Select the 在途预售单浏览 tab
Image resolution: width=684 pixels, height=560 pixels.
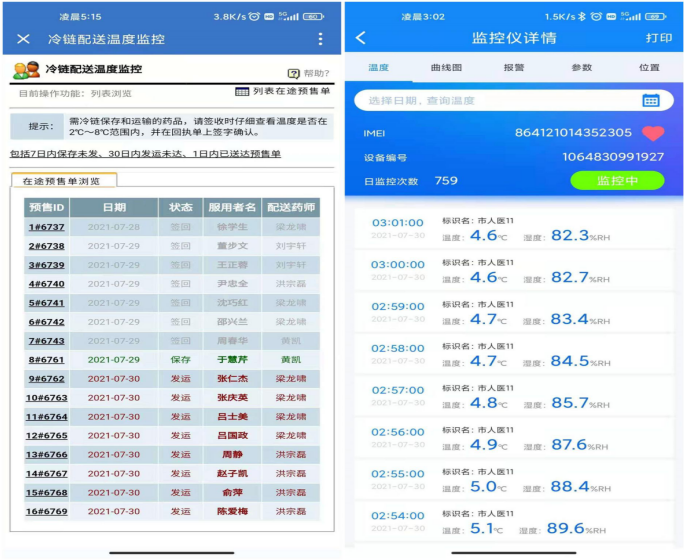click(63, 182)
